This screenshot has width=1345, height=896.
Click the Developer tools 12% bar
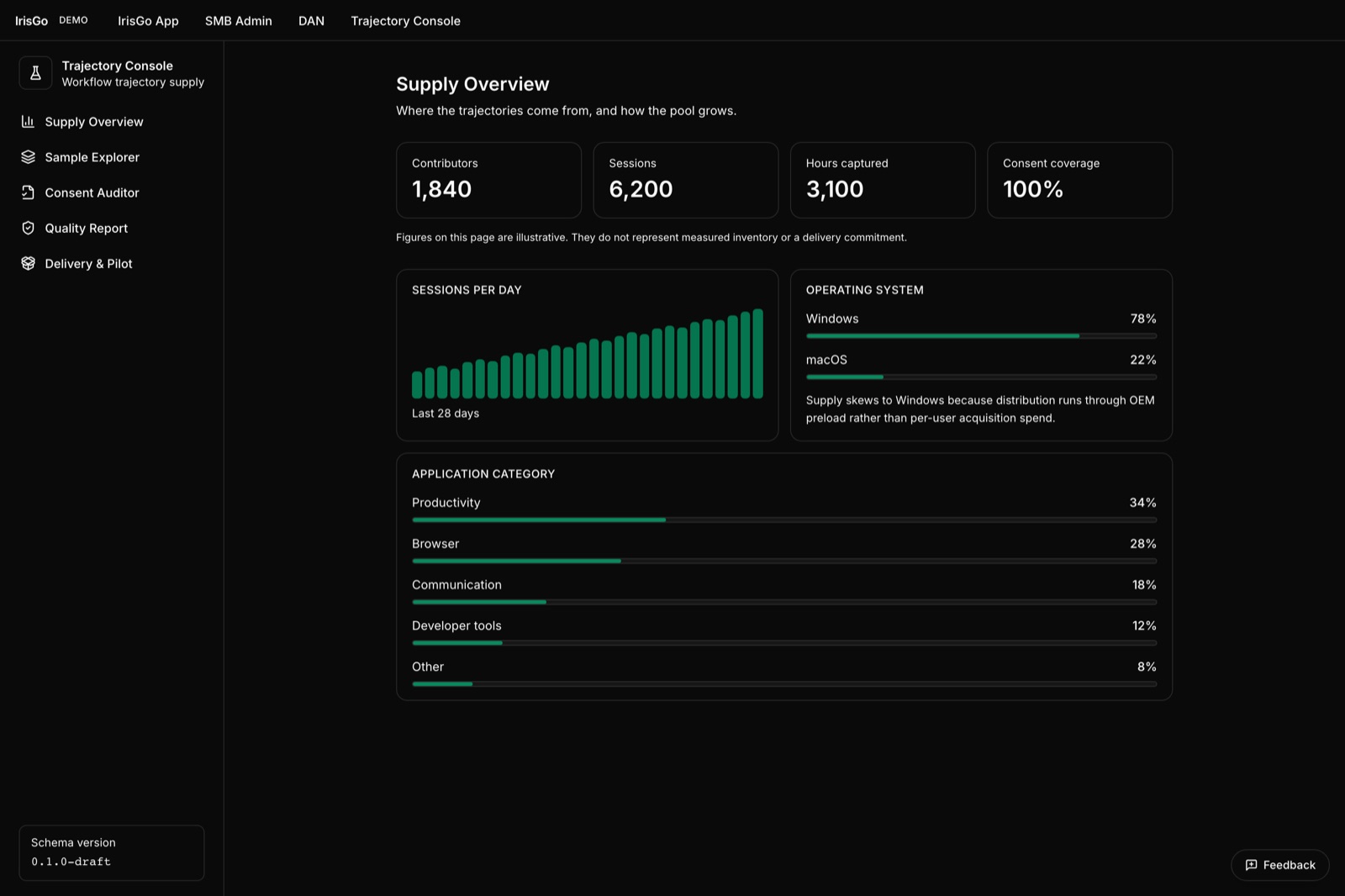coord(784,643)
